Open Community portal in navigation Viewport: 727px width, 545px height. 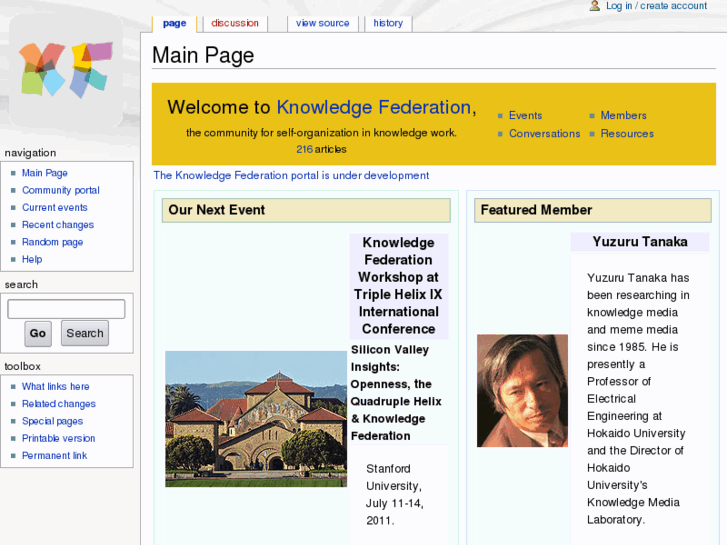pyautogui.click(x=61, y=190)
